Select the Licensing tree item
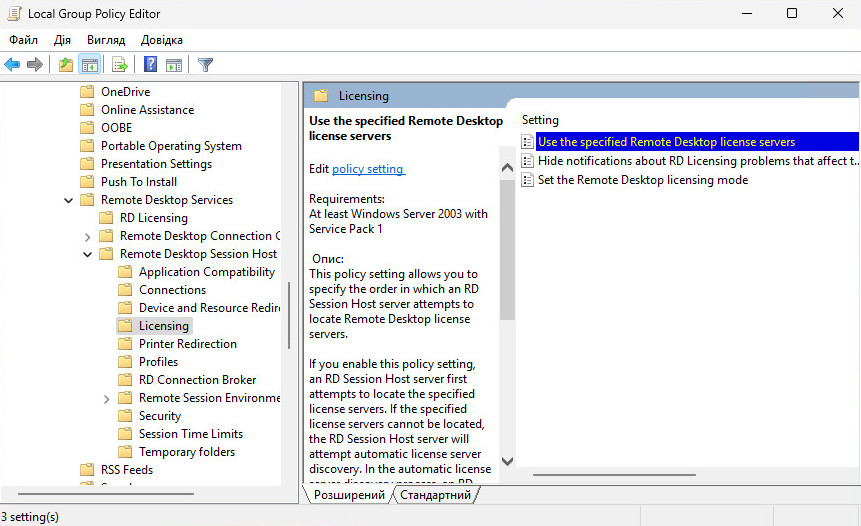Viewport: 861px width, 526px height. [164, 326]
